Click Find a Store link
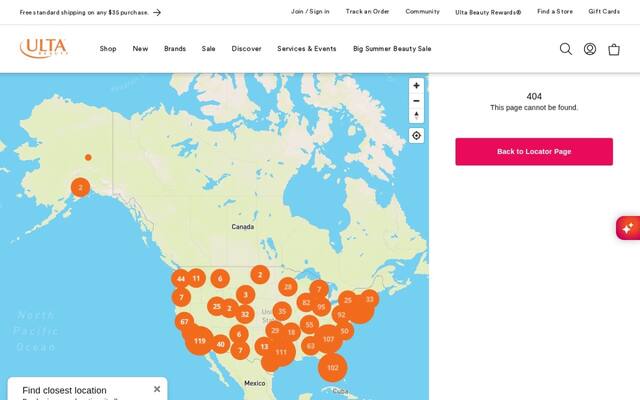Screen dimensions: 640x400 [555, 12]
